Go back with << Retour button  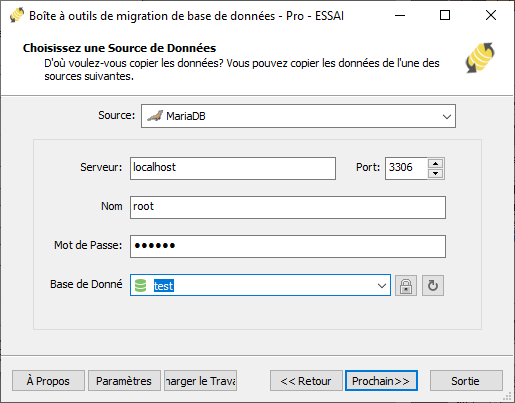306,381
